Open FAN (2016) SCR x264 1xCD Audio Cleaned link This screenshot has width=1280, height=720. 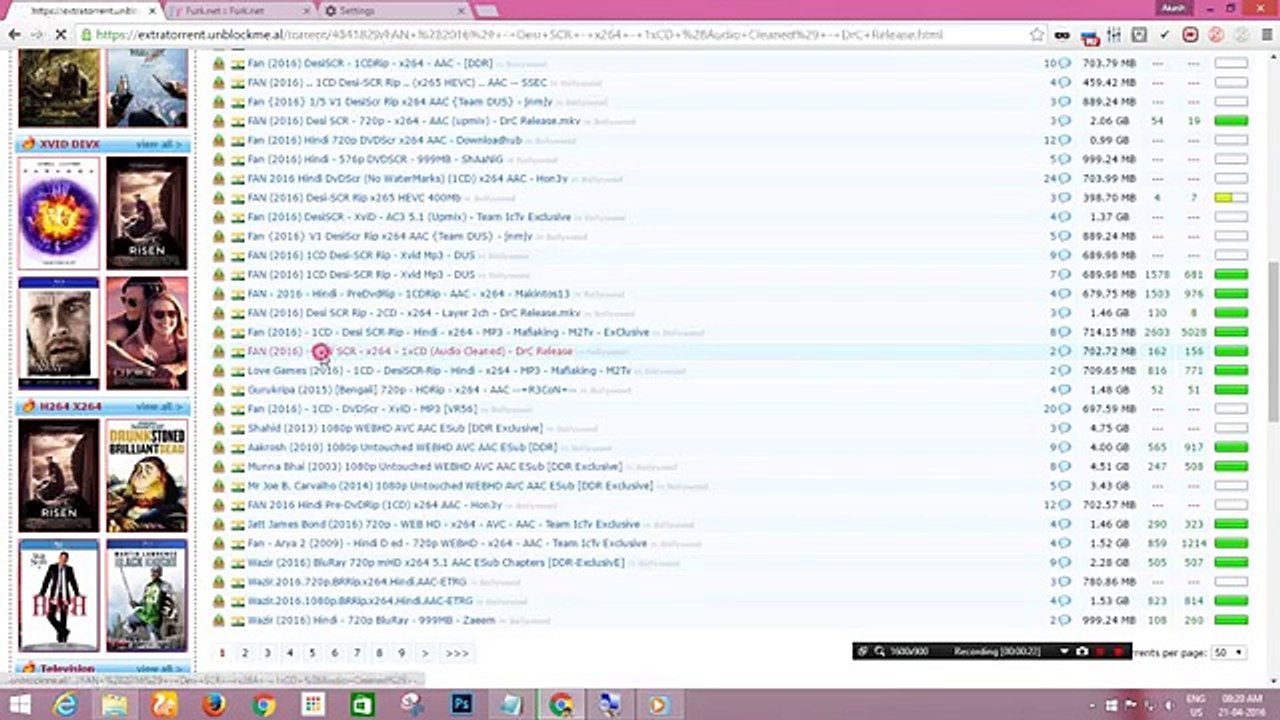pyautogui.click(x=410, y=352)
